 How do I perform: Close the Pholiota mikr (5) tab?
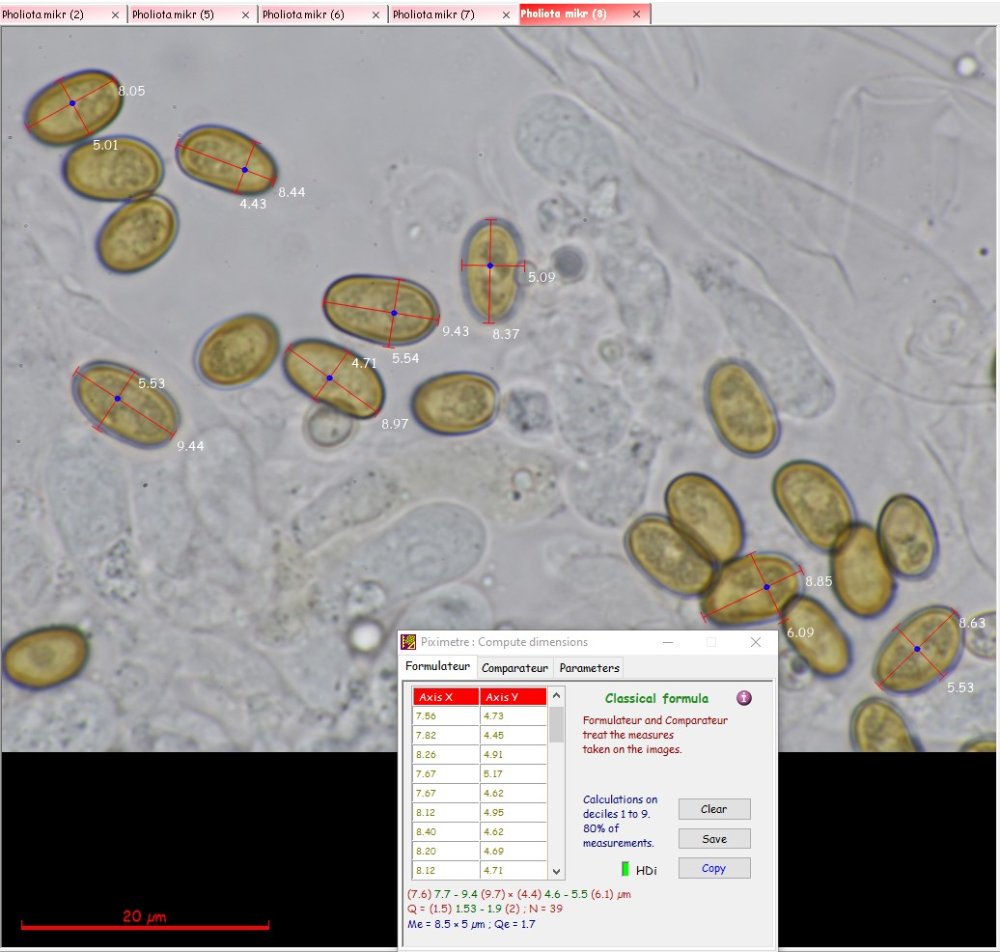pos(246,15)
